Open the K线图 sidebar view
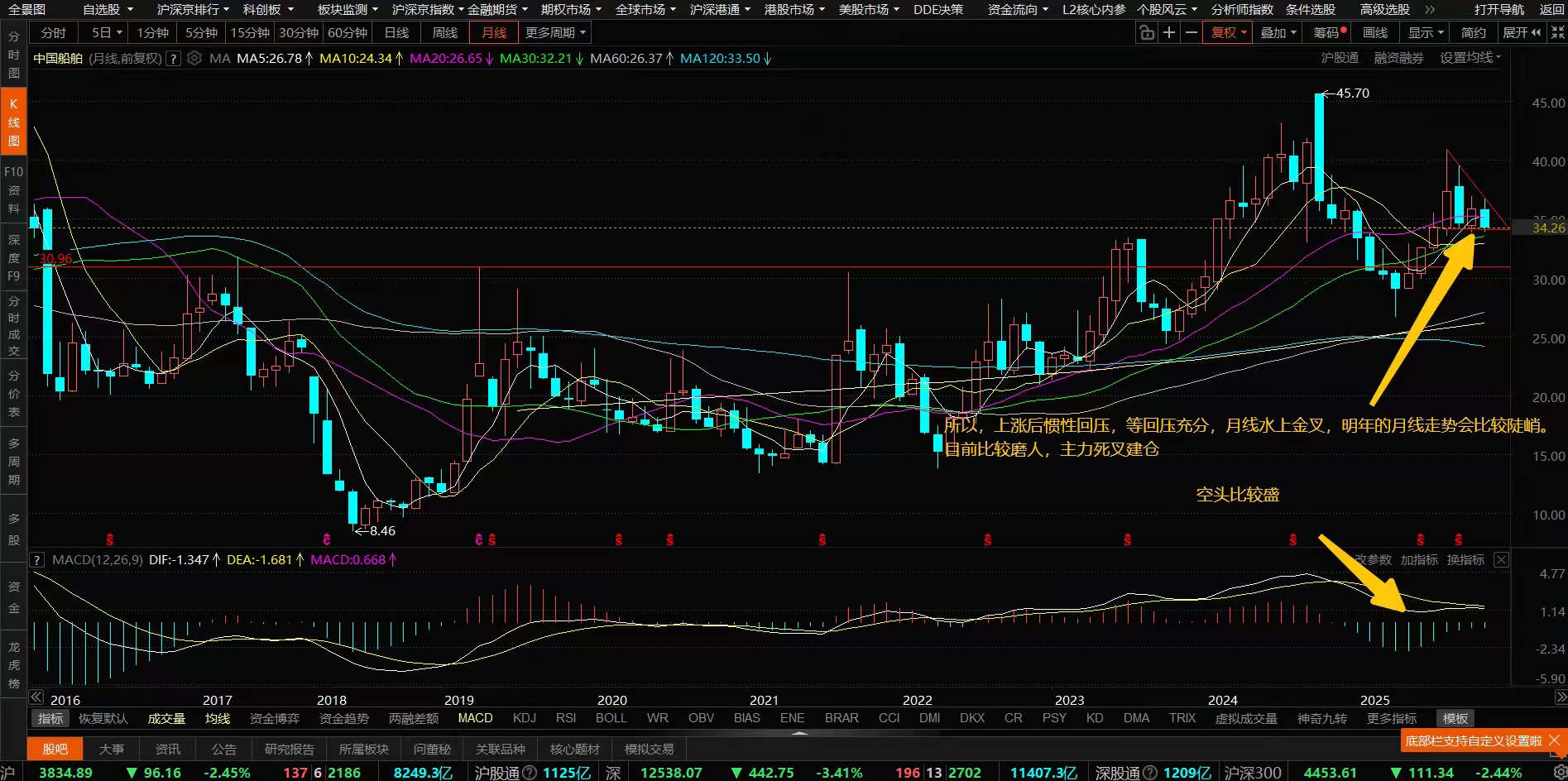This screenshot has width=1568, height=781. point(13,122)
